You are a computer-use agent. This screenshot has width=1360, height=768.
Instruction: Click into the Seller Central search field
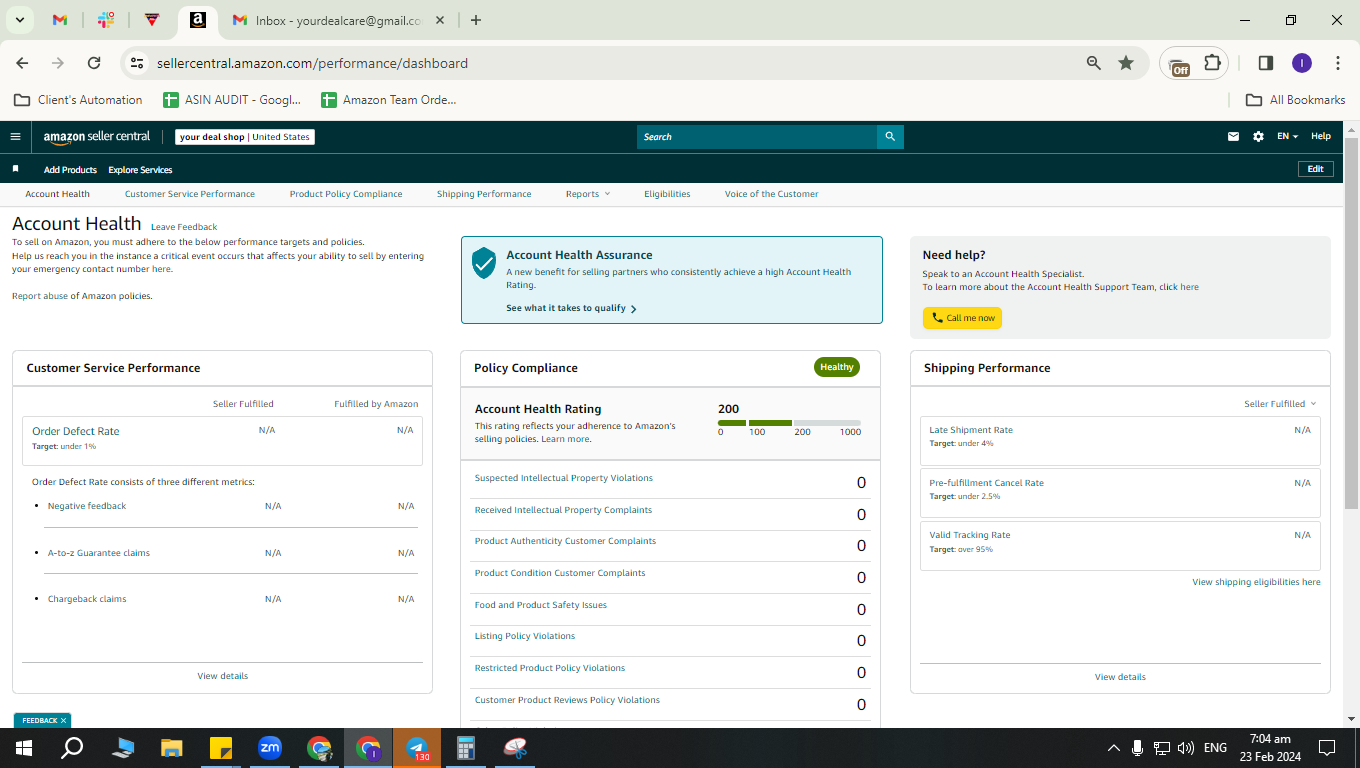(757, 137)
